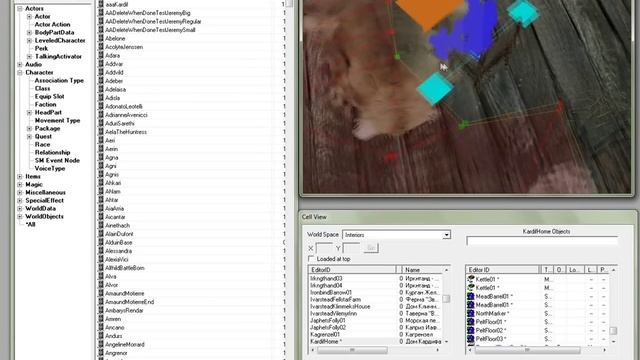
Task: Click the cell list vertical scrollbar thumb
Action: tap(446, 299)
